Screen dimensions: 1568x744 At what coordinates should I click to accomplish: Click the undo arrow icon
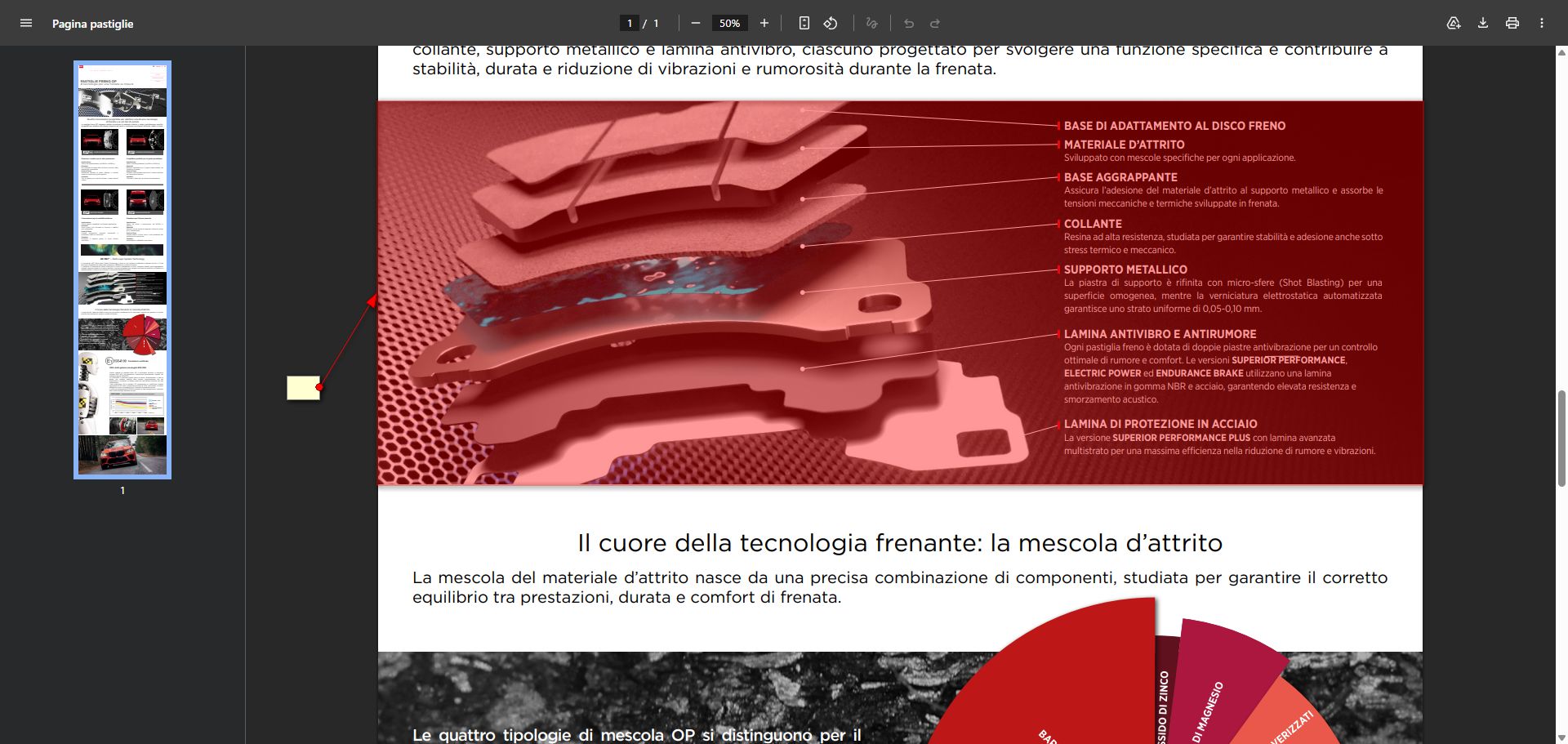(909, 24)
